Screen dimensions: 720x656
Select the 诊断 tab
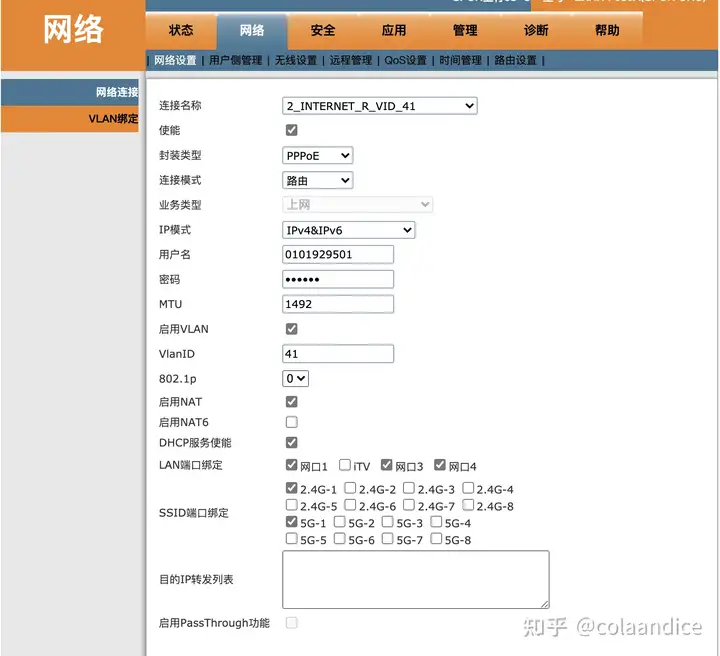(x=536, y=31)
